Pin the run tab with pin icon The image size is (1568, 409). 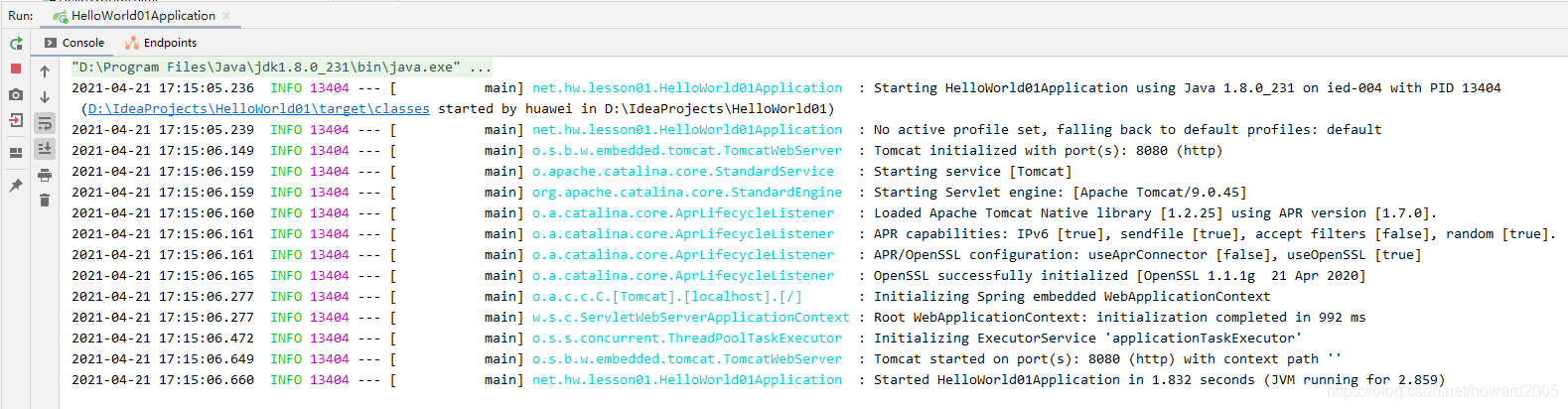pos(15,186)
